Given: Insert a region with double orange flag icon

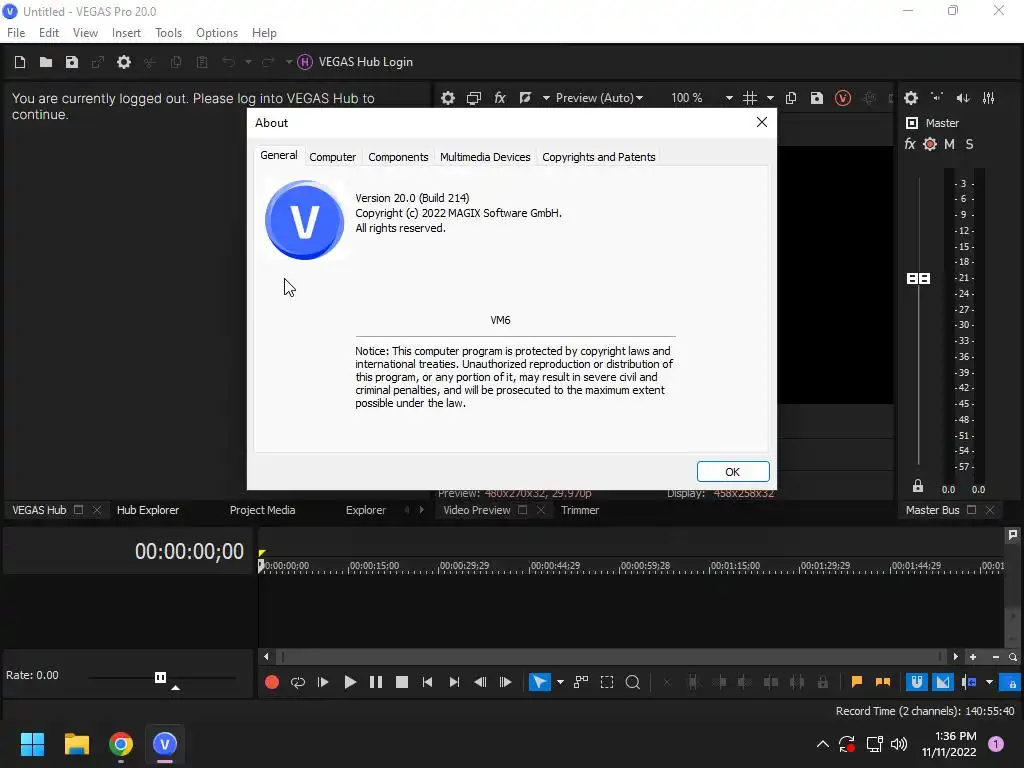Looking at the screenshot, I should click(x=882, y=682).
